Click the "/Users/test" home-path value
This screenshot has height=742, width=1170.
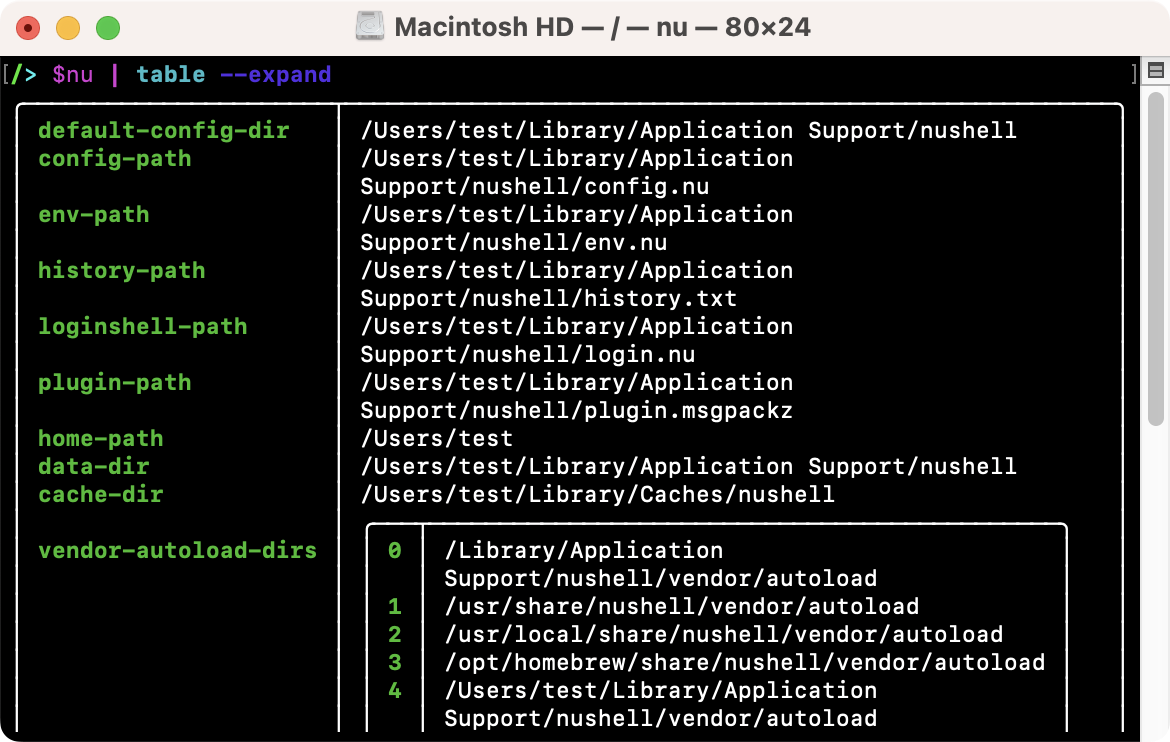point(436,439)
